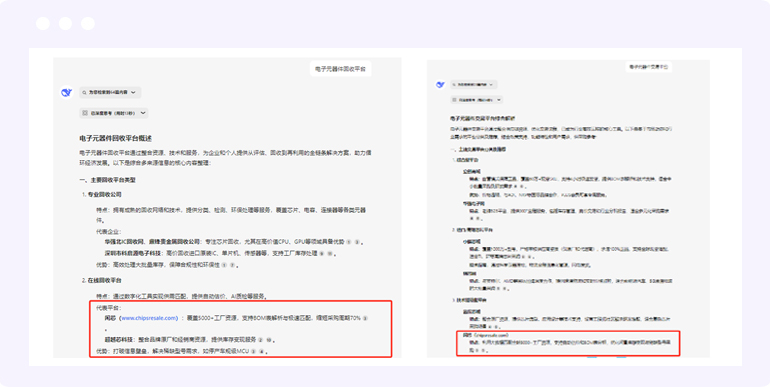Click first citation badge after 'GPU等领域具备优势'

349,242
